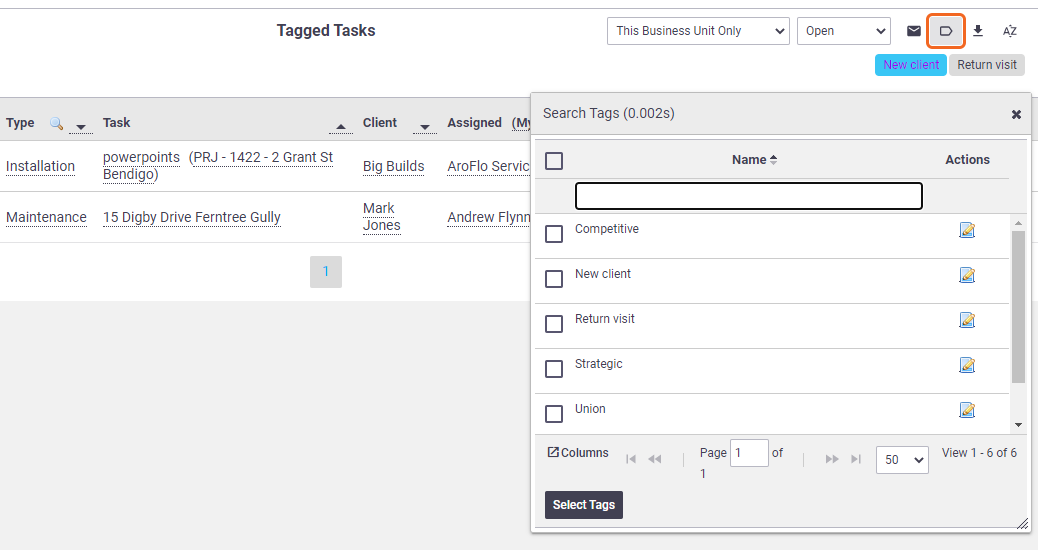Viewport: 1038px width, 550px height.
Task: Open the tag filter icon
Action: click(946, 31)
